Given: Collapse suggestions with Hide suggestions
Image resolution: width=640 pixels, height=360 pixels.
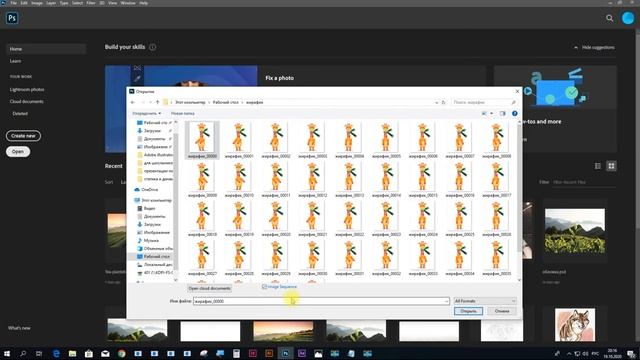Looking at the screenshot, I should click(594, 47).
